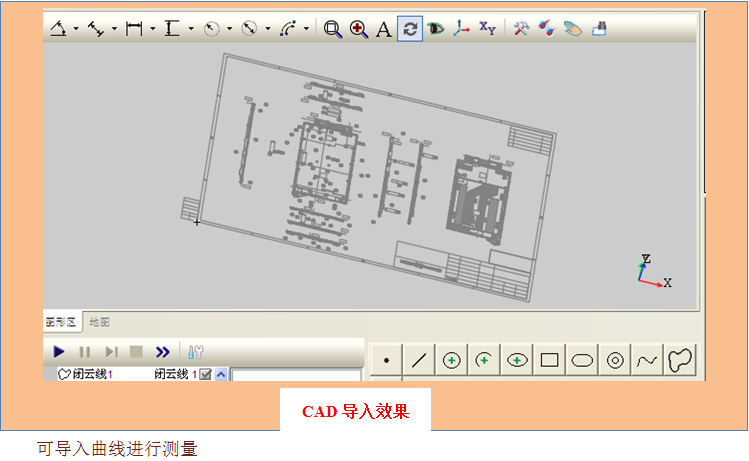Click the imported CAD drawing in the viewport
Image resolution: width=749 pixels, height=461 pixels.
click(368, 177)
